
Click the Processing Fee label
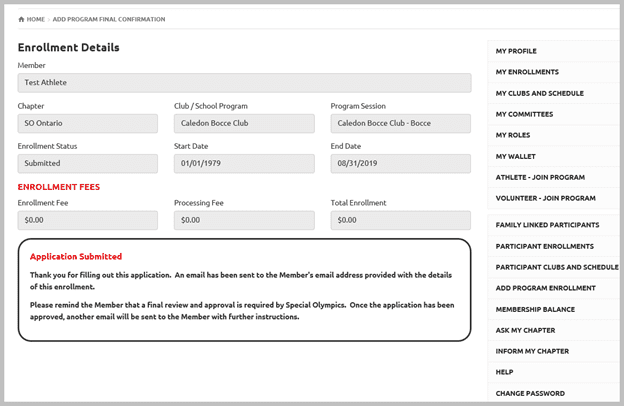coord(199,203)
